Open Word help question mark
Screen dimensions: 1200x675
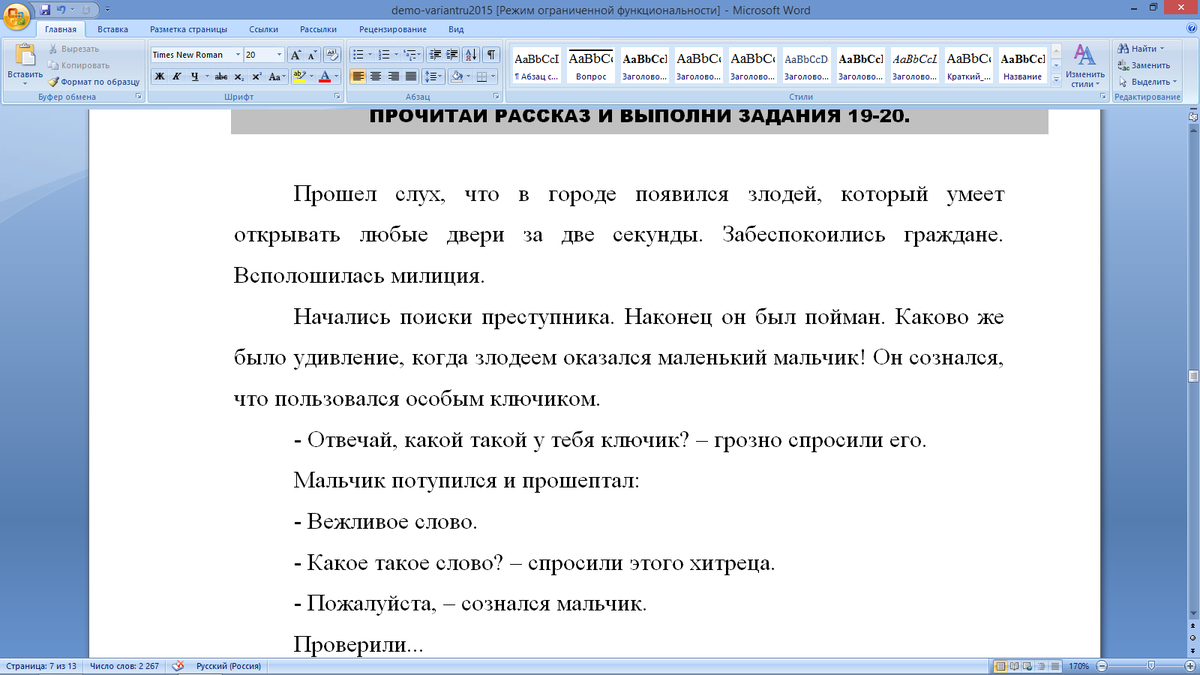[1189, 29]
